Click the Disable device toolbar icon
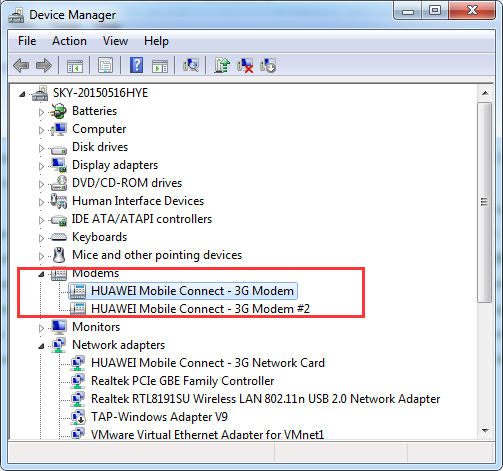This screenshot has width=503, height=471. click(x=268, y=65)
